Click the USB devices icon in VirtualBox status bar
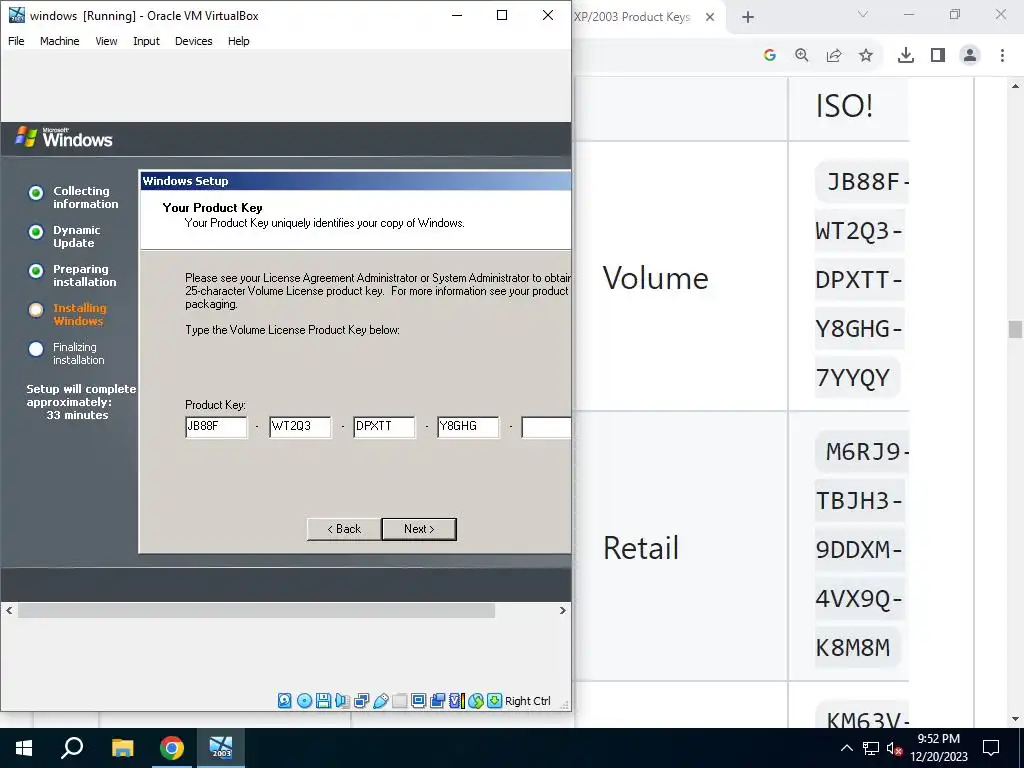This screenshot has height=768, width=1024. coord(381,701)
